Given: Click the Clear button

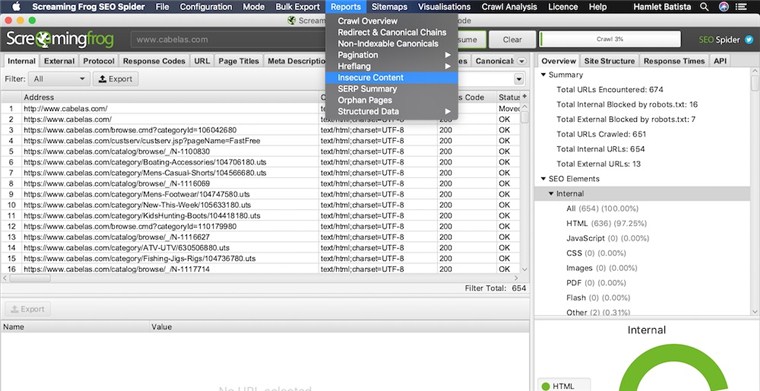Looking at the screenshot, I should (x=512, y=40).
